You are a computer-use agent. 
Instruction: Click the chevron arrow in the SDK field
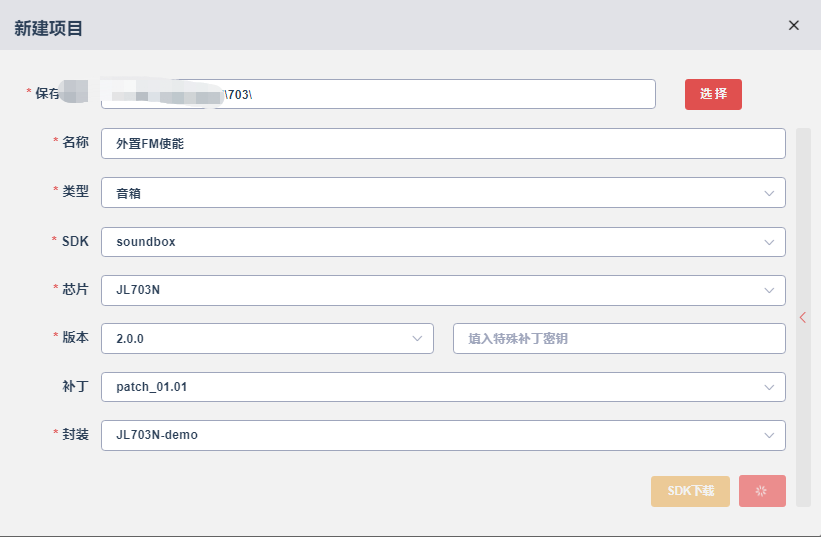point(769,242)
